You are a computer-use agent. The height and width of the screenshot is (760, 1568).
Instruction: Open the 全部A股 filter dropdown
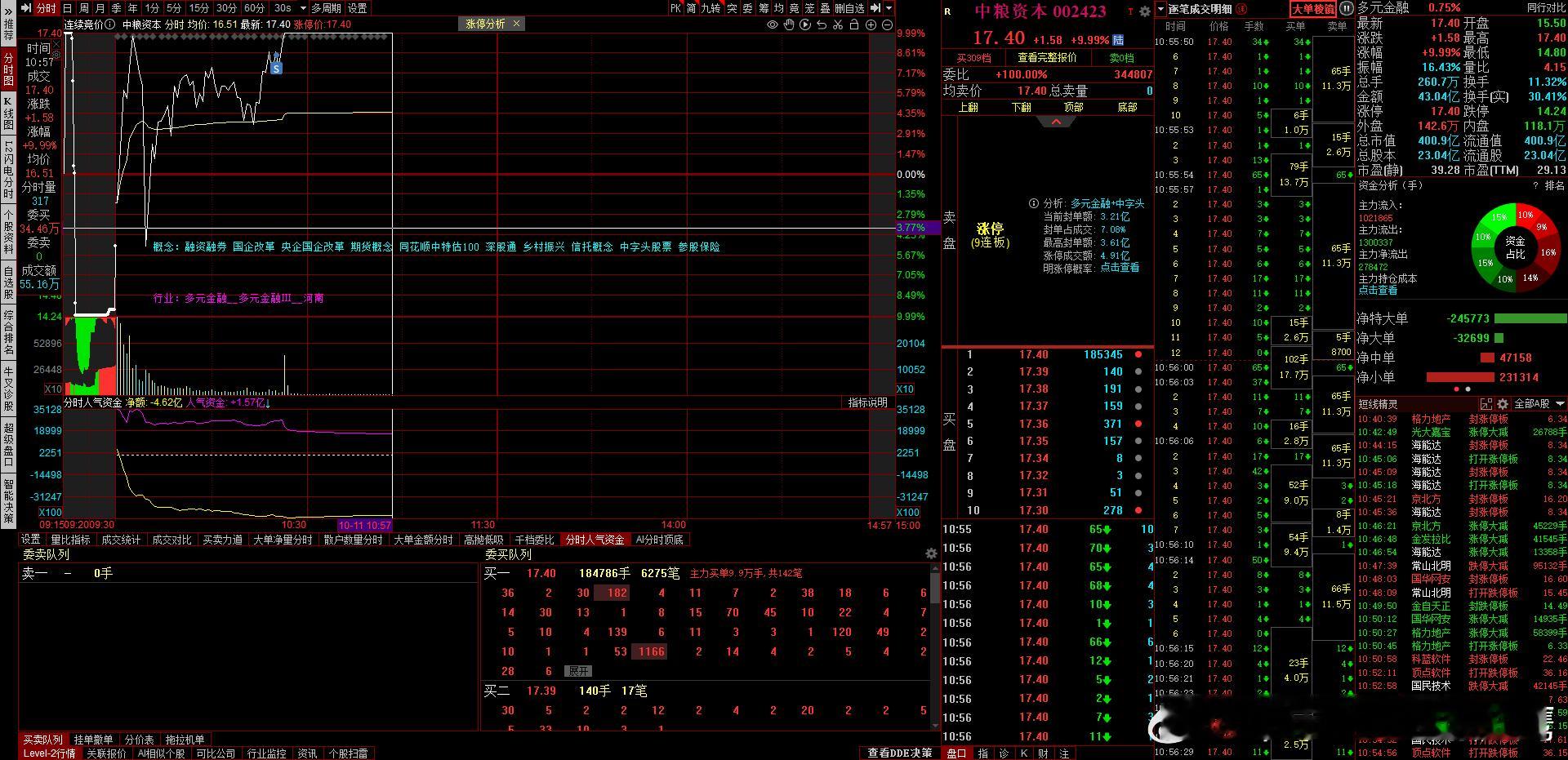point(1539,404)
